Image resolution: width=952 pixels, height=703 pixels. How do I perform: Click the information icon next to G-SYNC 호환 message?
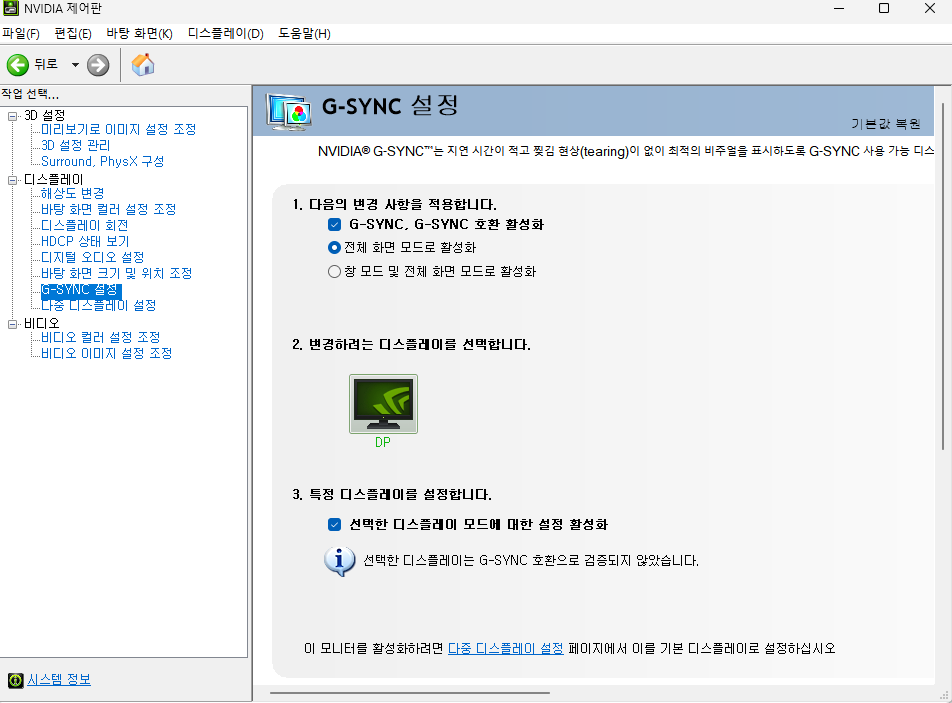pyautogui.click(x=339, y=561)
